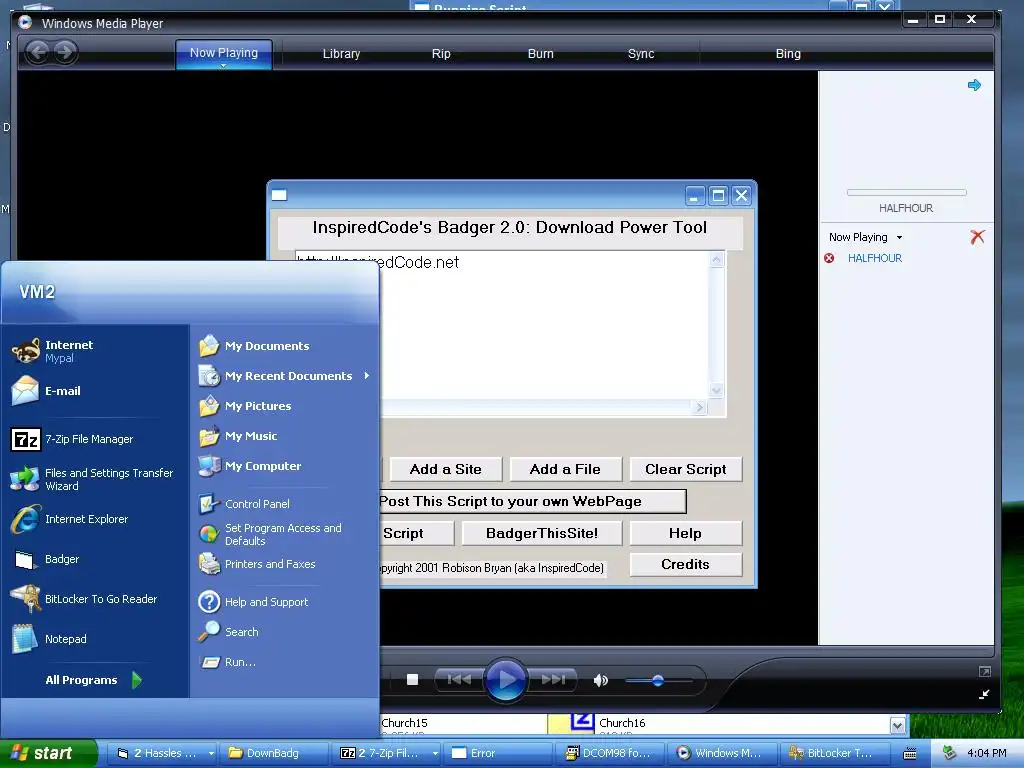The height and width of the screenshot is (768, 1024).
Task: Clear the Now Playing list with red X
Action: [977, 237]
